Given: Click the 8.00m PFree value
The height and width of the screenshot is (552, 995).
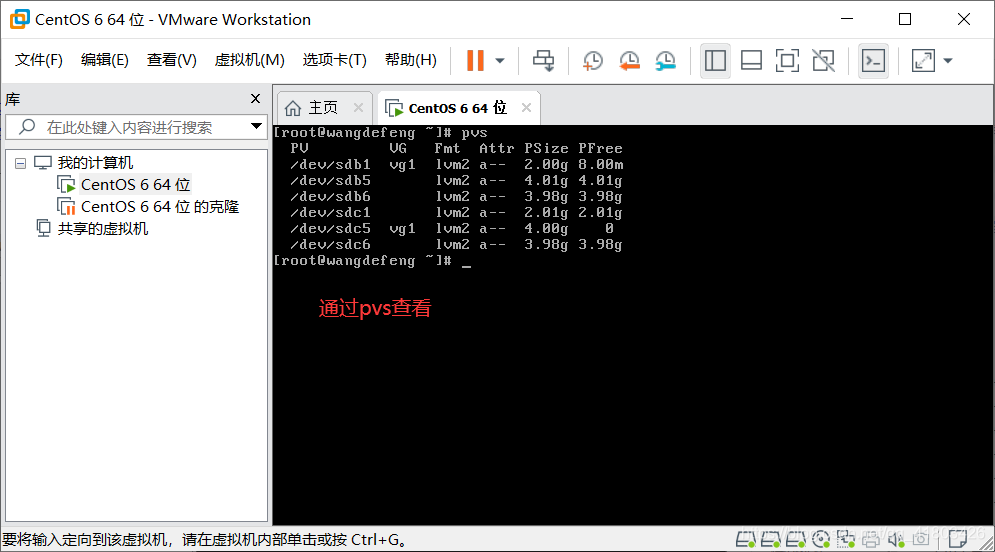Looking at the screenshot, I should (600, 164).
